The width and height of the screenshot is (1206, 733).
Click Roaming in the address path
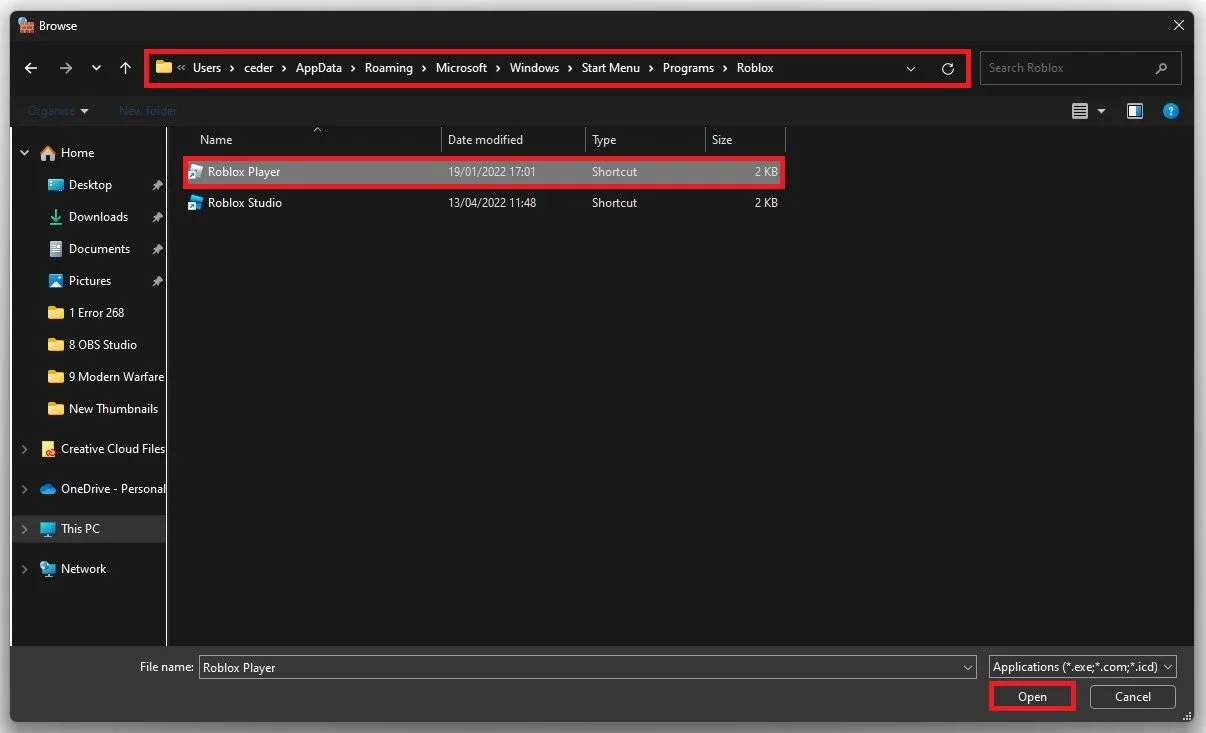(389, 68)
